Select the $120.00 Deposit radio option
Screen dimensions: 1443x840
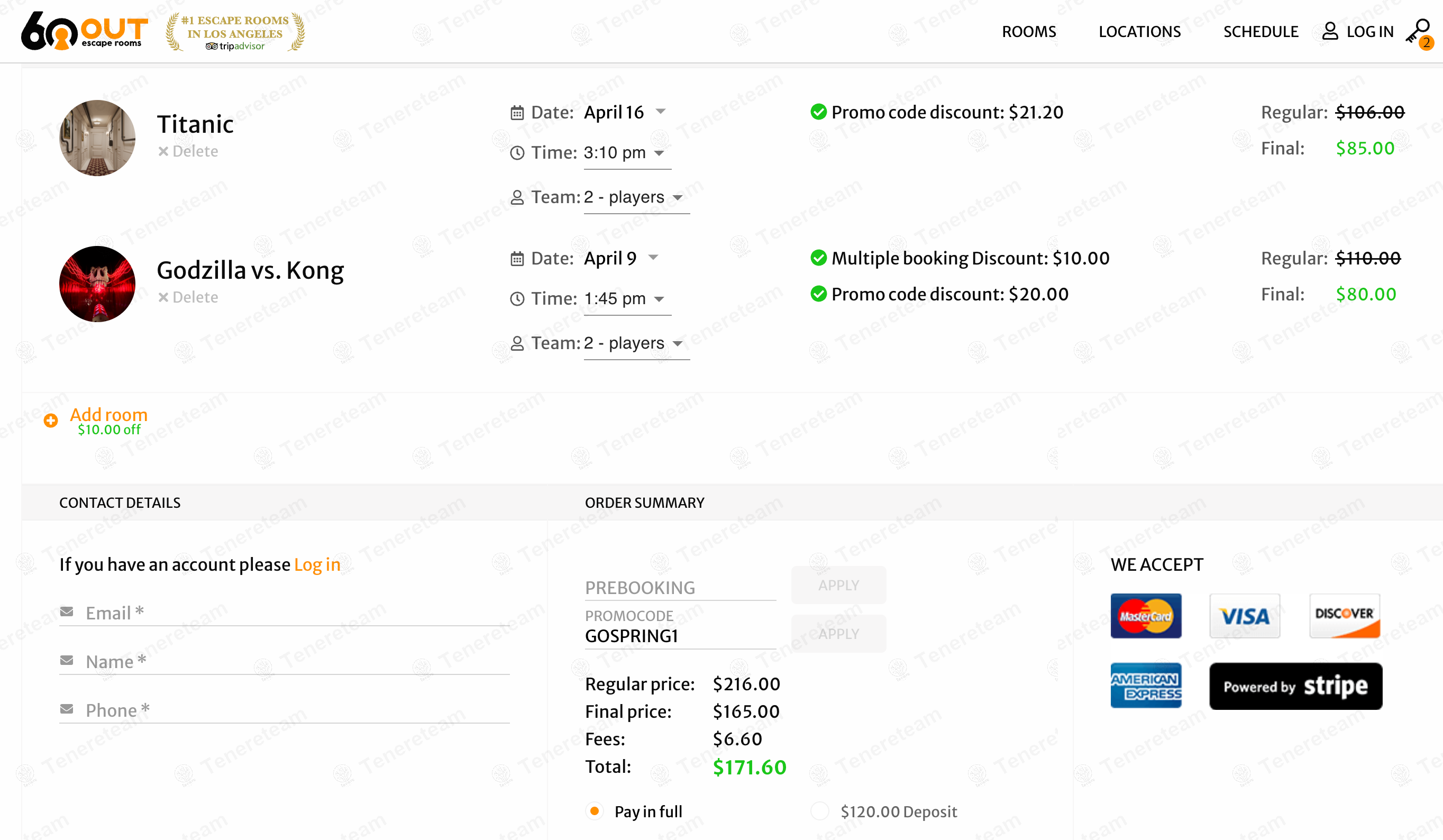tap(820, 811)
